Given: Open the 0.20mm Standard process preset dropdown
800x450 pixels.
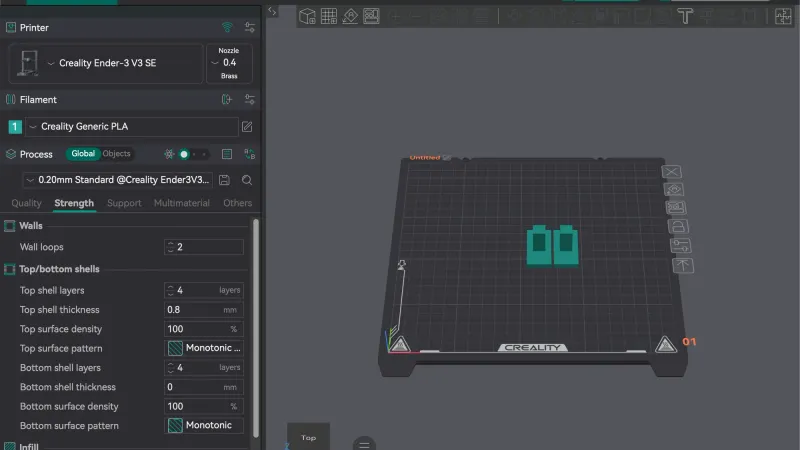Looking at the screenshot, I should pos(117,180).
